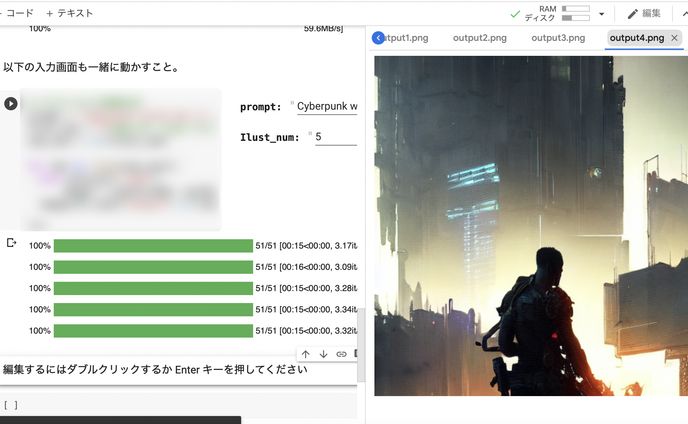688x424 pixels.
Task: Move cell down with arrow icon
Action: 323,354
